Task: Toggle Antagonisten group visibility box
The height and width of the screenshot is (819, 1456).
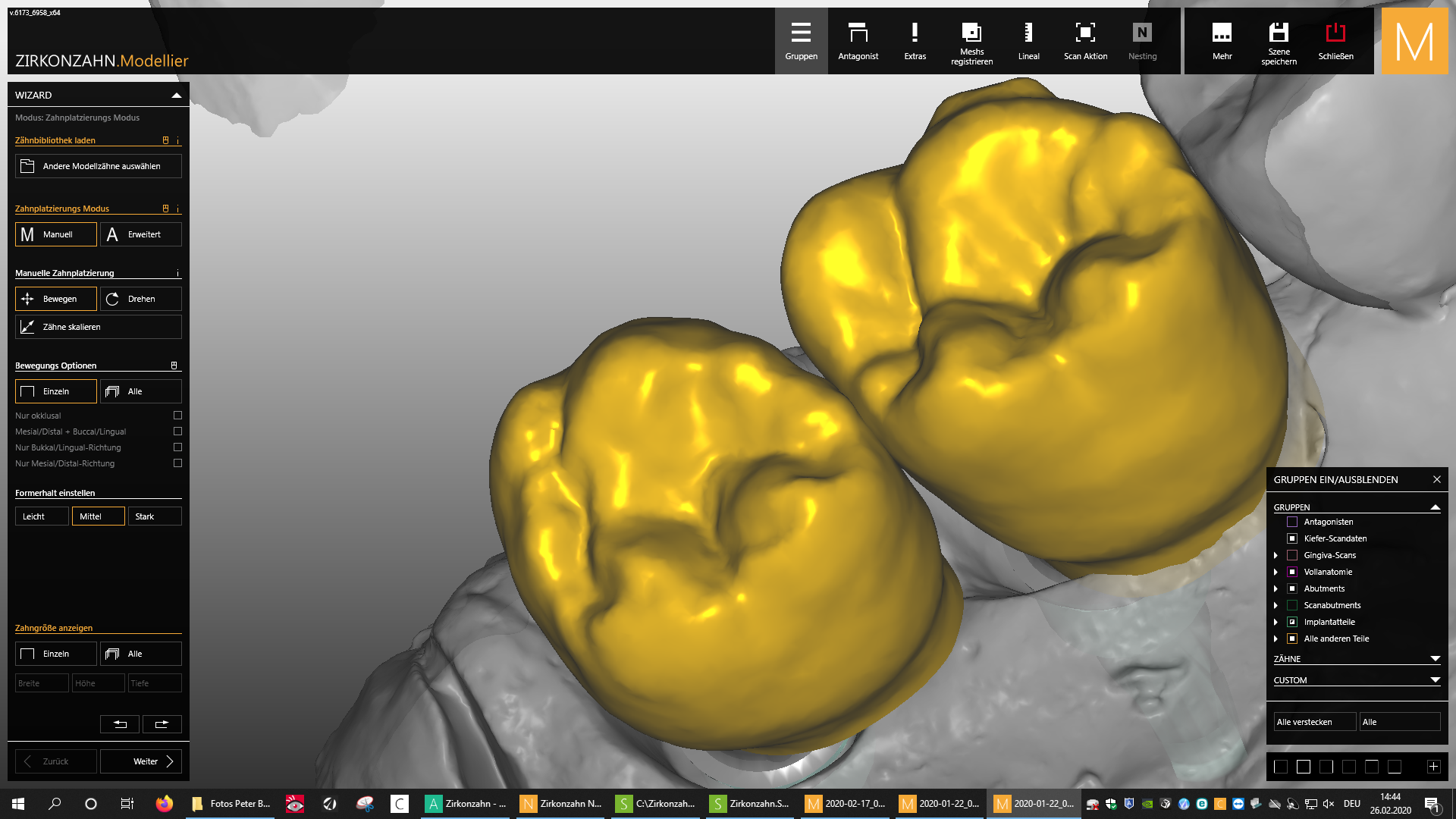Action: click(1292, 522)
